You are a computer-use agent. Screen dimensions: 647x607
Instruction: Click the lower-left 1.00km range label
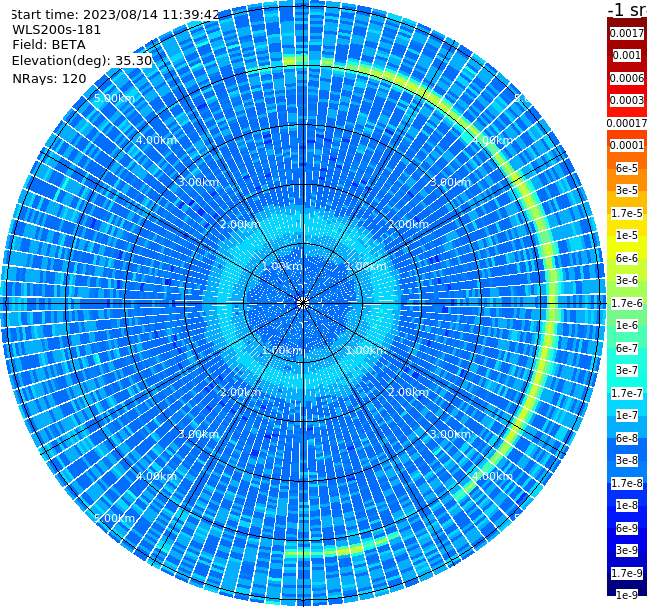tap(282, 350)
